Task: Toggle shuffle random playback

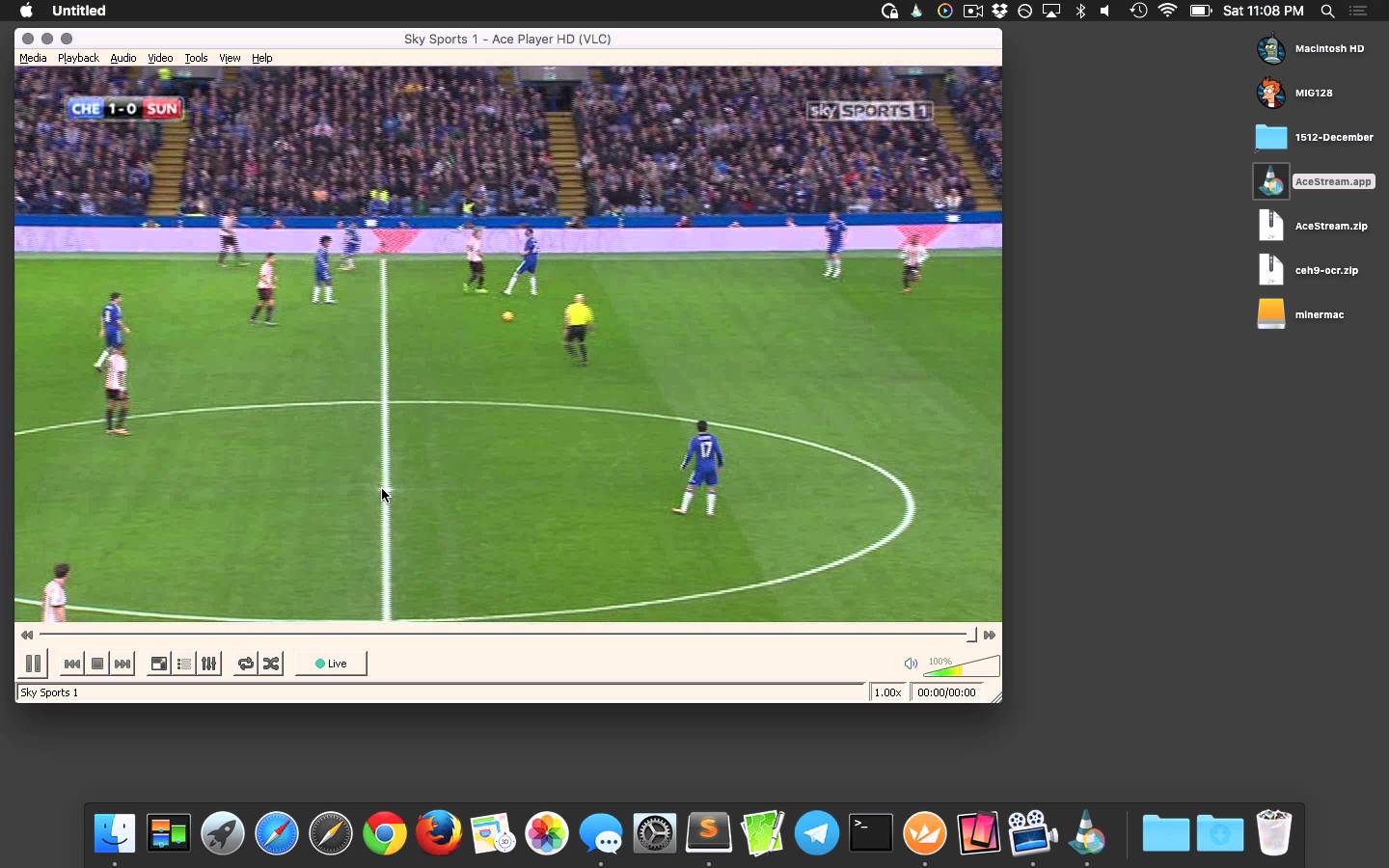Action: (271, 664)
